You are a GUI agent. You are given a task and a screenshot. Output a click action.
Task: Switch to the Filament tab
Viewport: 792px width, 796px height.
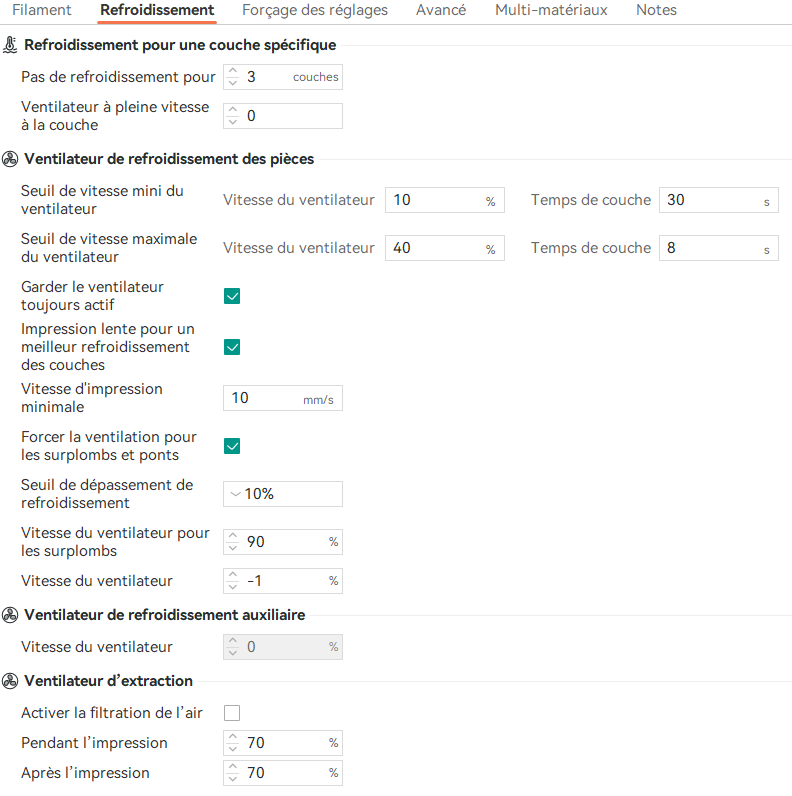(42, 10)
